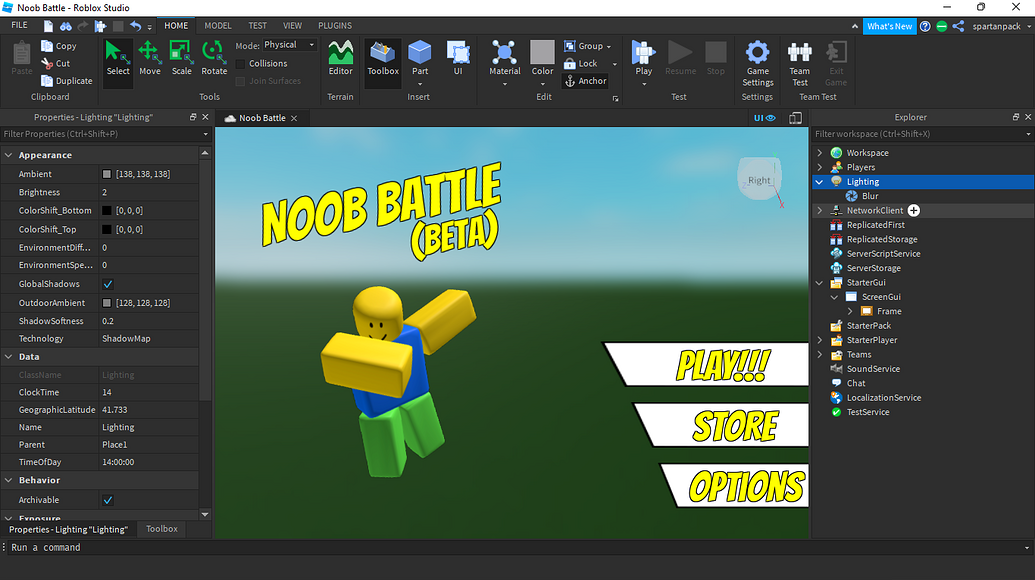1035x580 pixels.
Task: Click the What's New button
Action: pos(889,26)
